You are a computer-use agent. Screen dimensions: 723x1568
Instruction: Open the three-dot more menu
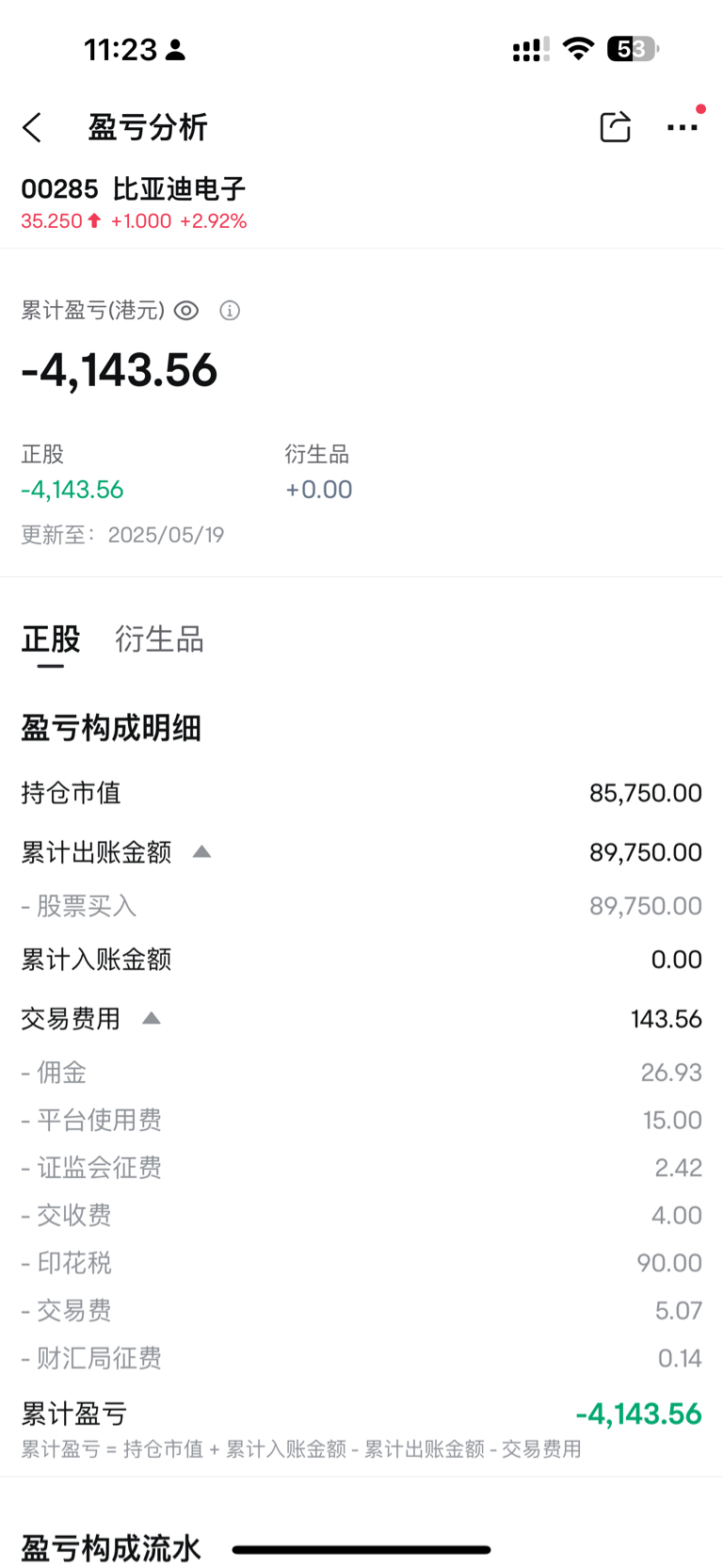(682, 127)
